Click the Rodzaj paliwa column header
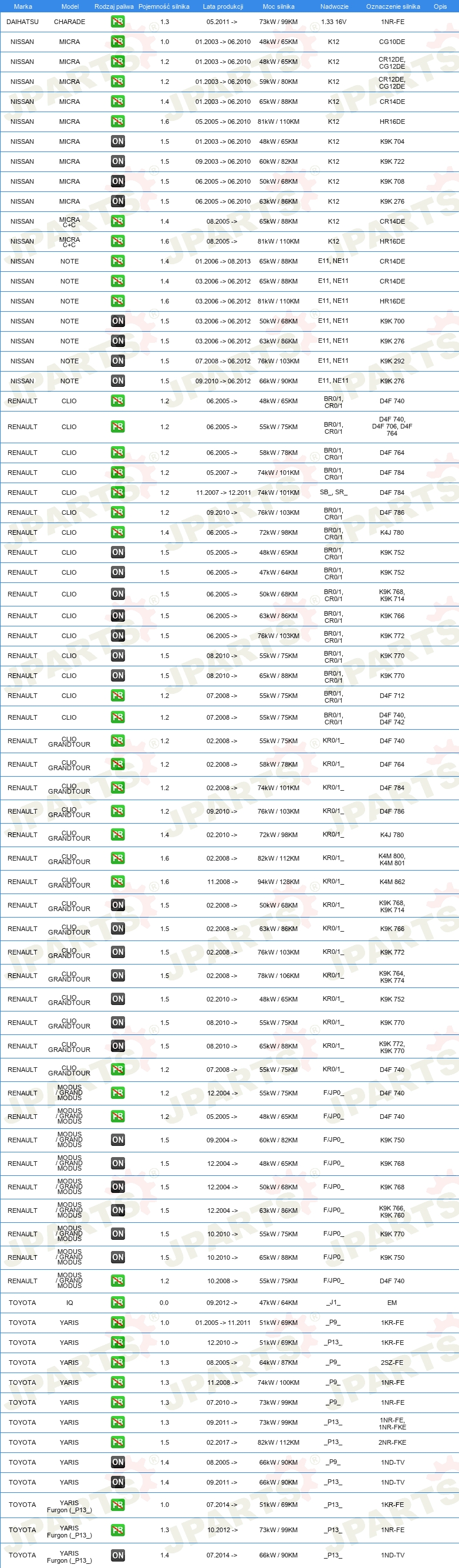Viewport: 459px width, 1568px height. click(x=114, y=6)
